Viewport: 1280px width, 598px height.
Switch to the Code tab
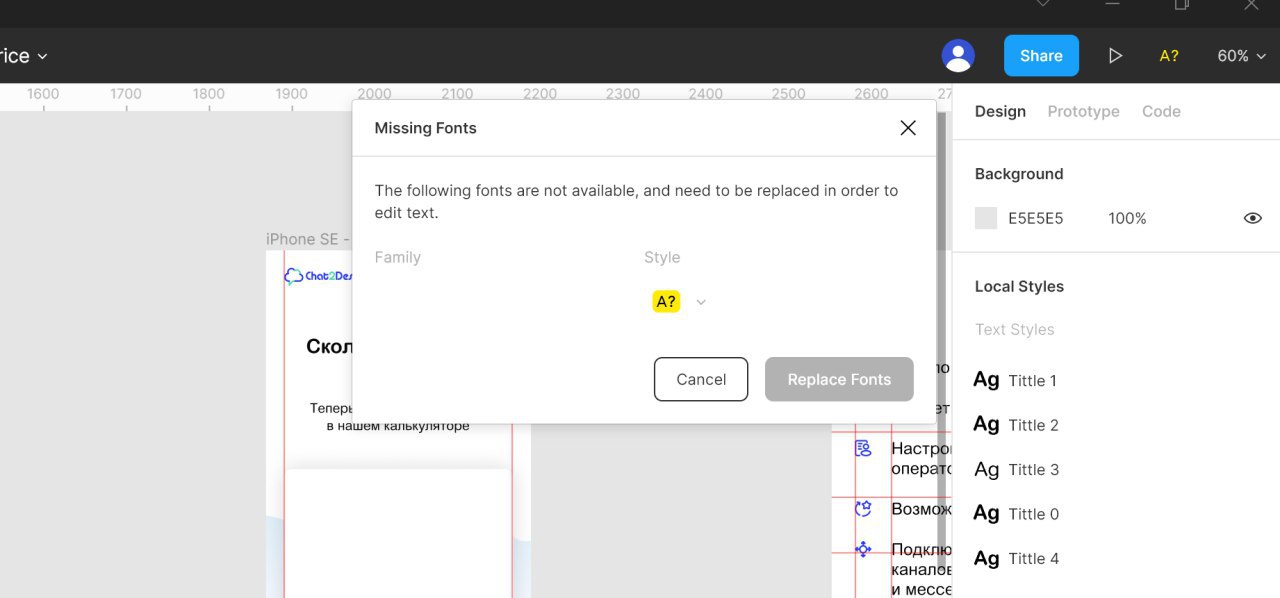click(x=1161, y=111)
